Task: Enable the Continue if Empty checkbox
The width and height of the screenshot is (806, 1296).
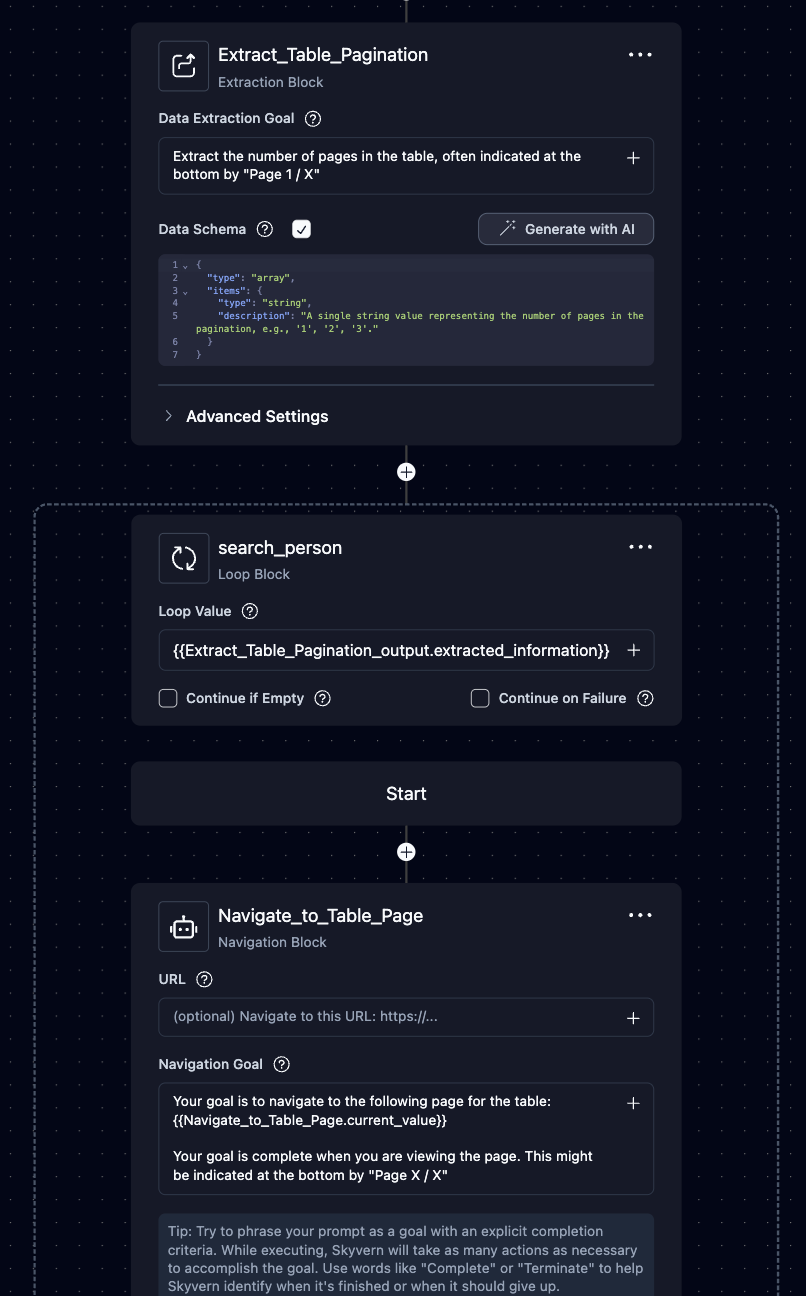Action: pos(168,698)
